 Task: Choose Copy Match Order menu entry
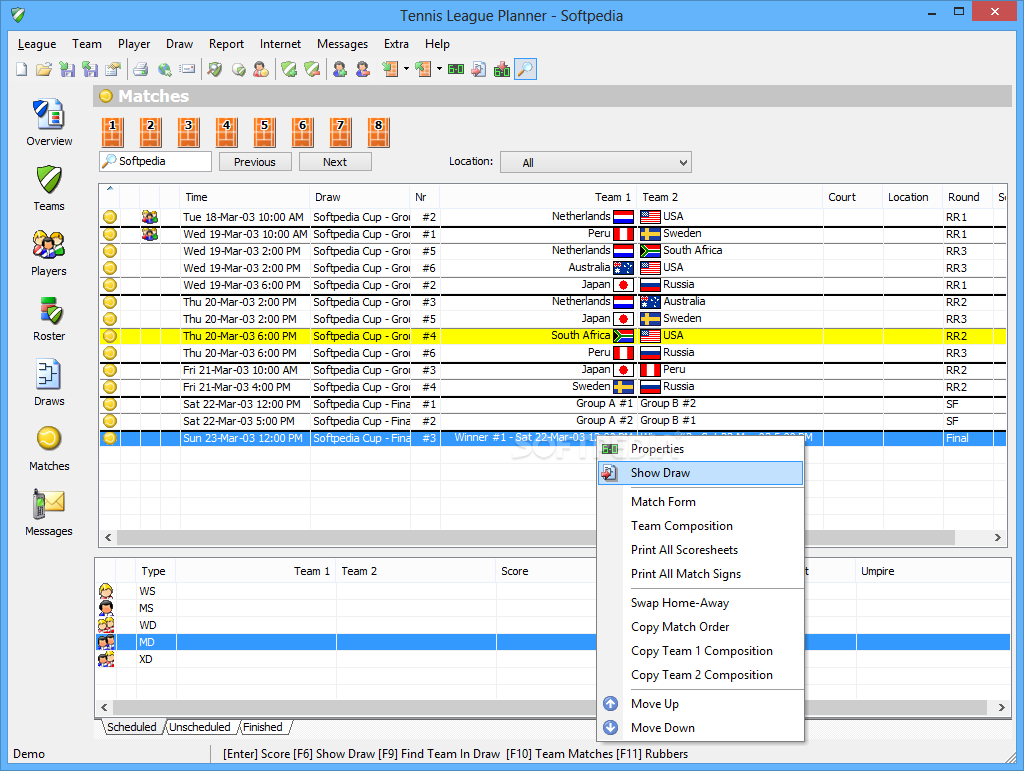(700, 627)
